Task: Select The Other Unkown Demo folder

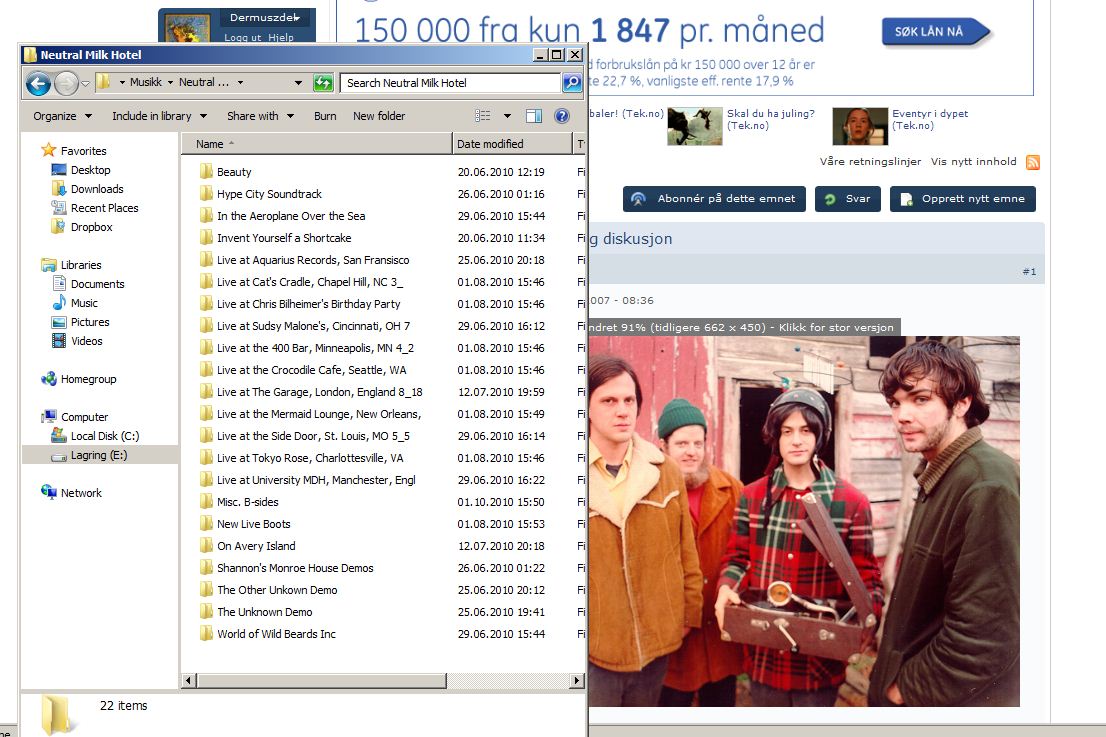Action: 277,590
